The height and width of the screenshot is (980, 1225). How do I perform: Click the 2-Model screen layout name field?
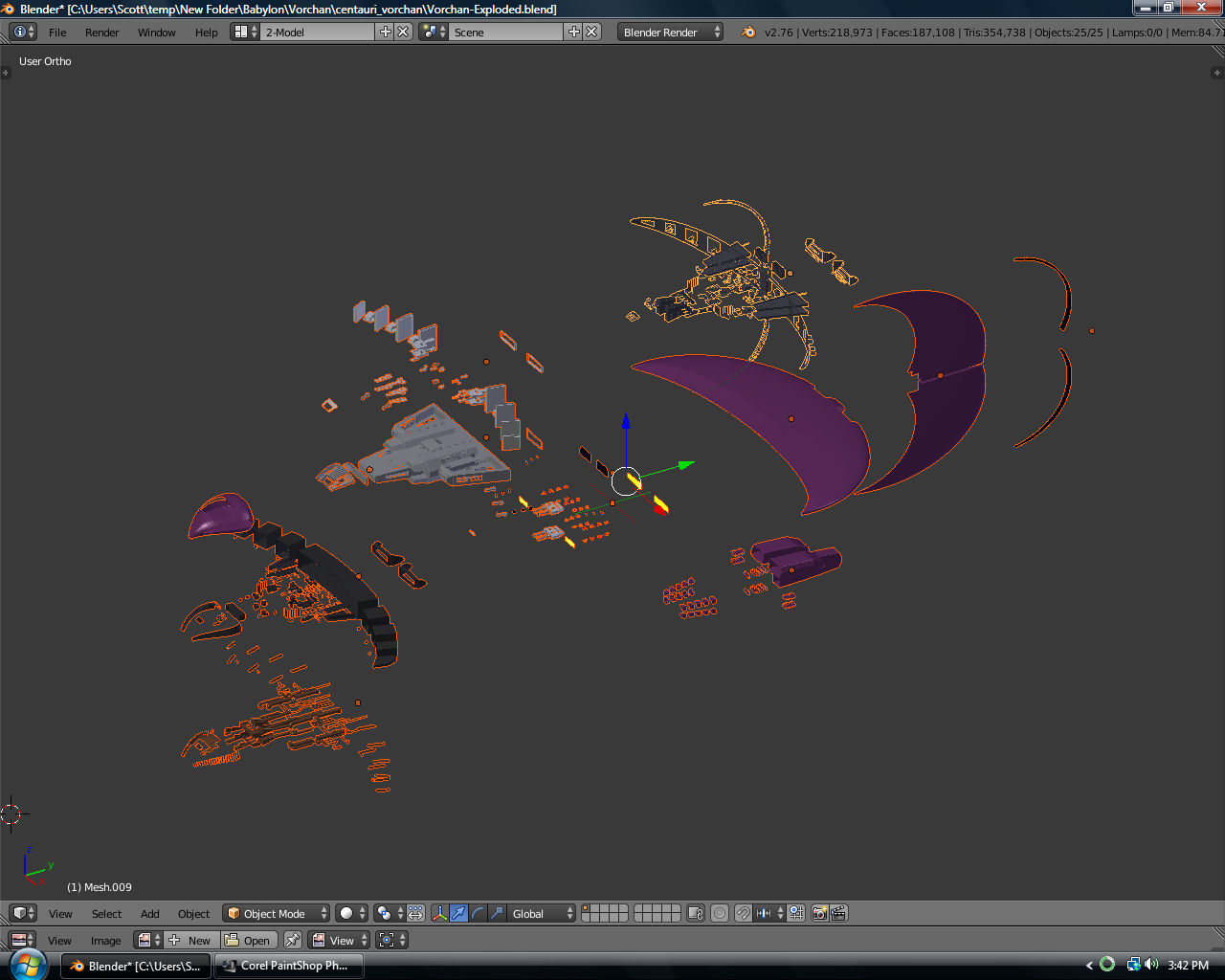tap(318, 32)
